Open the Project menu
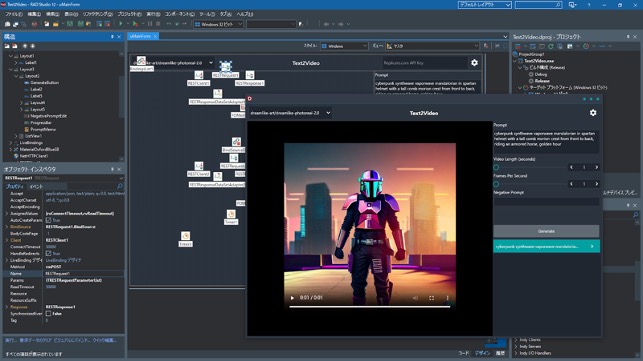This screenshot has width=643, height=361. [130, 14]
